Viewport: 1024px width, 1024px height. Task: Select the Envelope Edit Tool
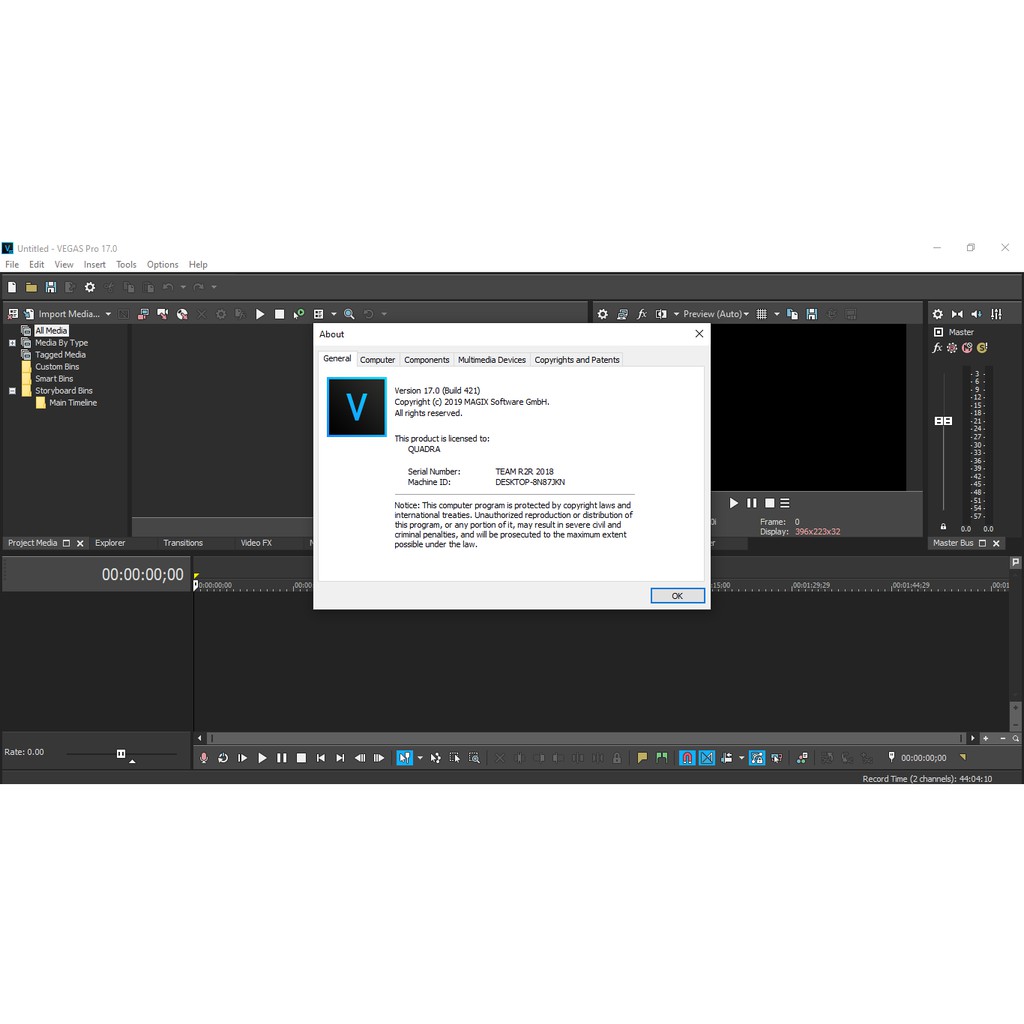[436, 758]
